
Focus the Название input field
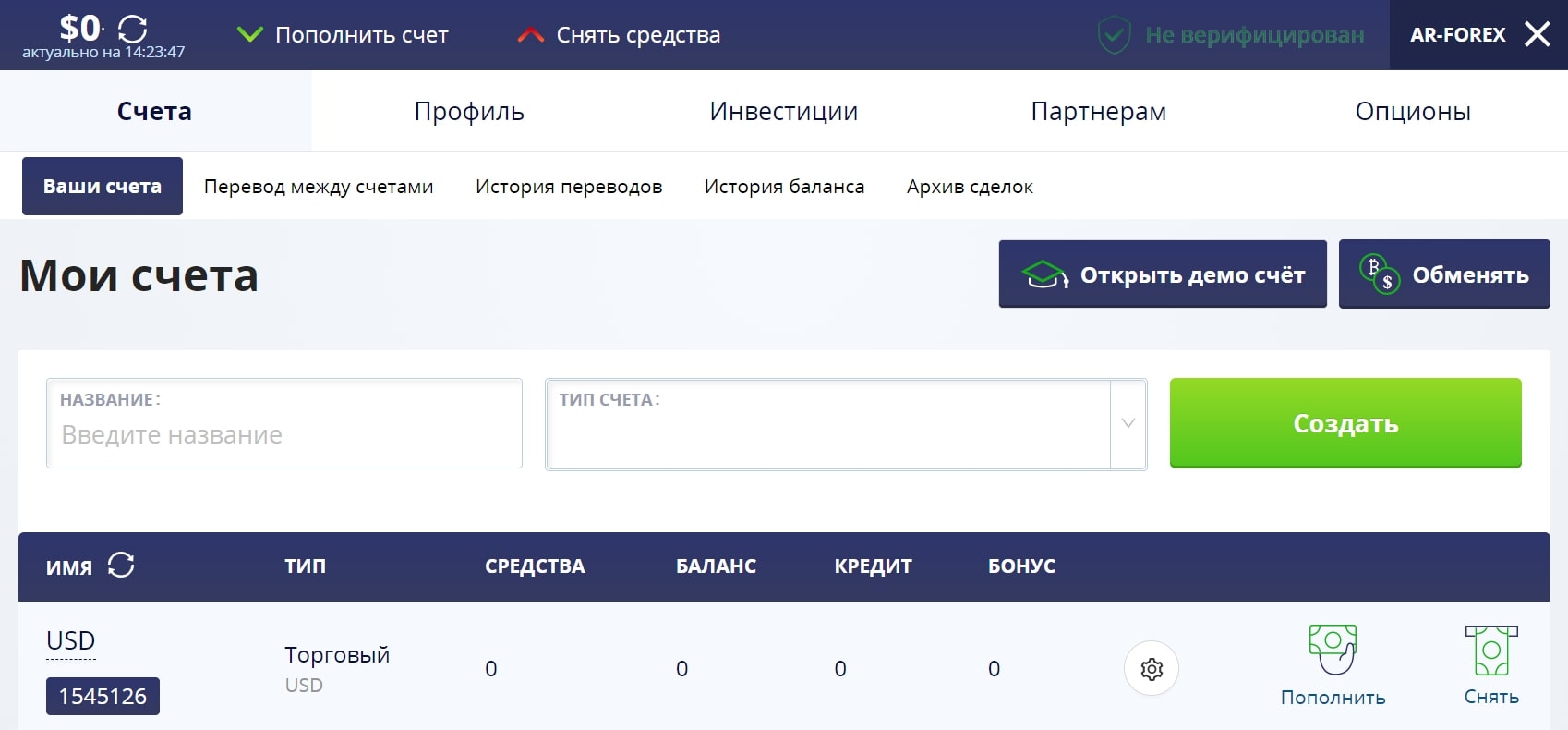284,423
